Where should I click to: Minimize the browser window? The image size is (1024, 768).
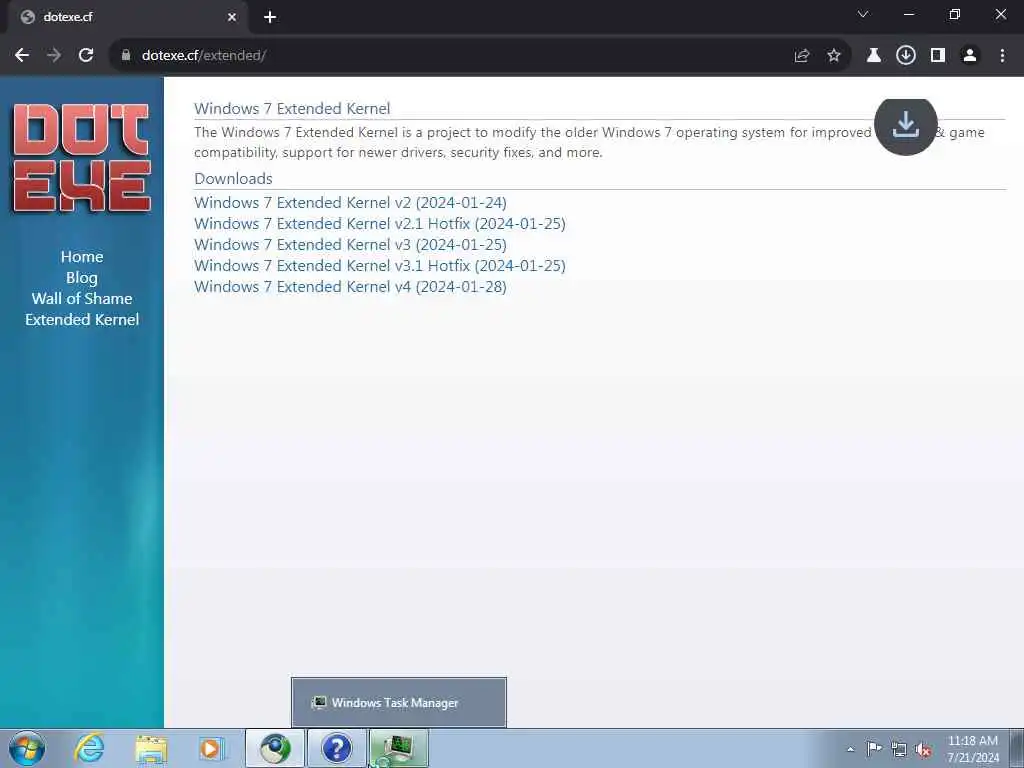pos(908,14)
